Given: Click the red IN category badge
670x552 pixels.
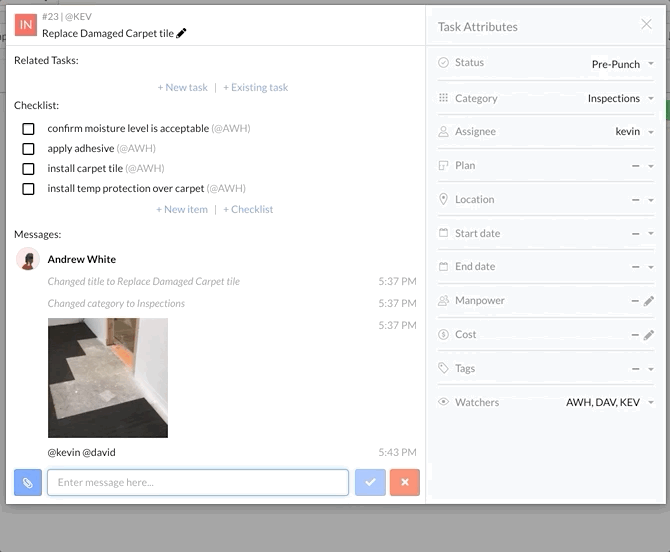Looking at the screenshot, I should point(26,25).
